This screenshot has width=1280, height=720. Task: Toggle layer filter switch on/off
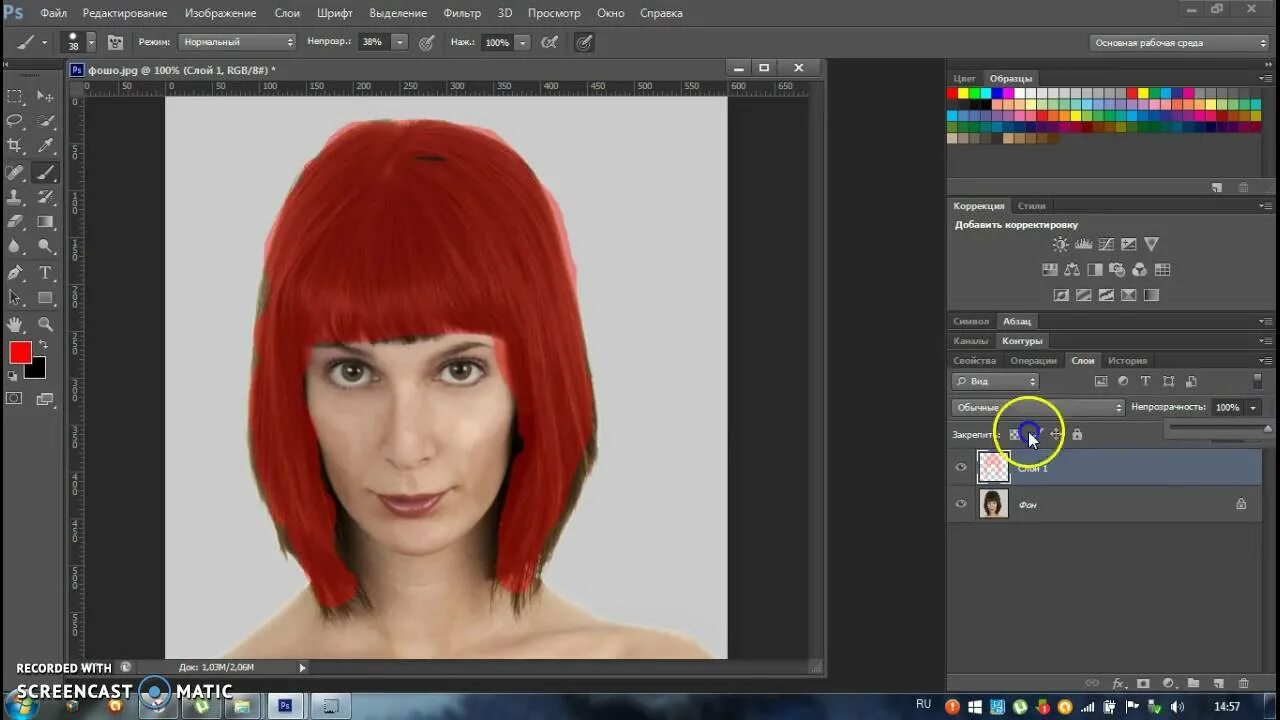[x=1257, y=381]
